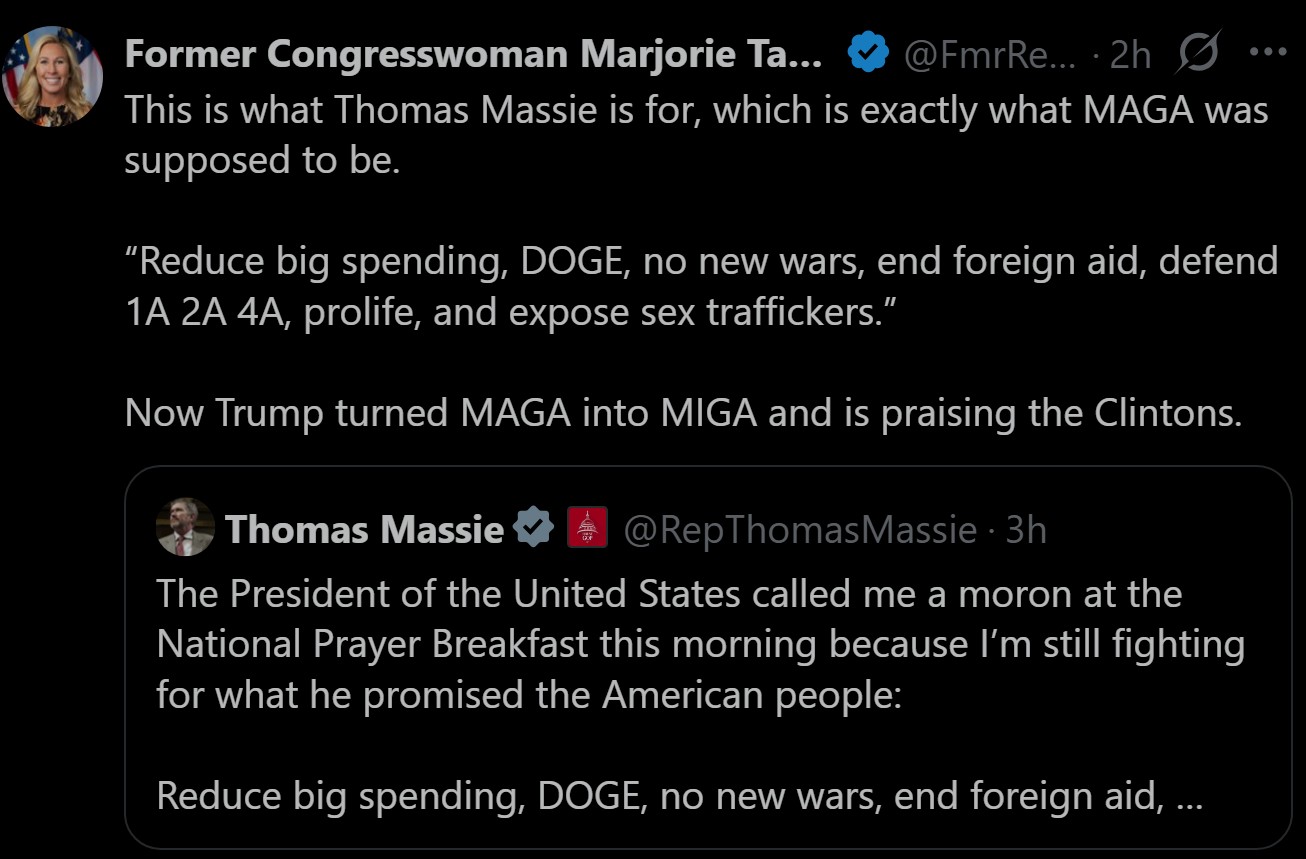Click the Thomas Massie name in quoted post
The height and width of the screenshot is (859, 1306).
coord(364,529)
